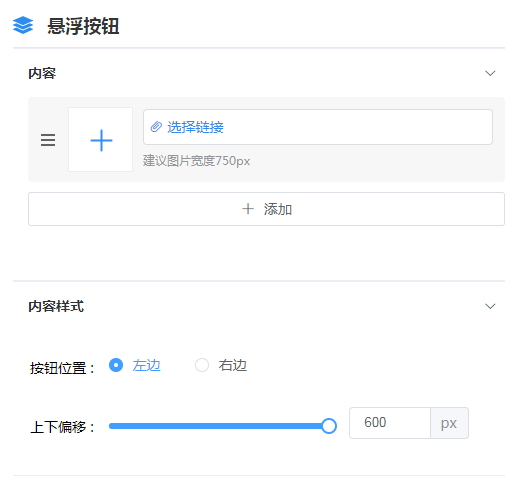Click the 内容样式 section header title
The height and width of the screenshot is (494, 524).
[x=56, y=306]
